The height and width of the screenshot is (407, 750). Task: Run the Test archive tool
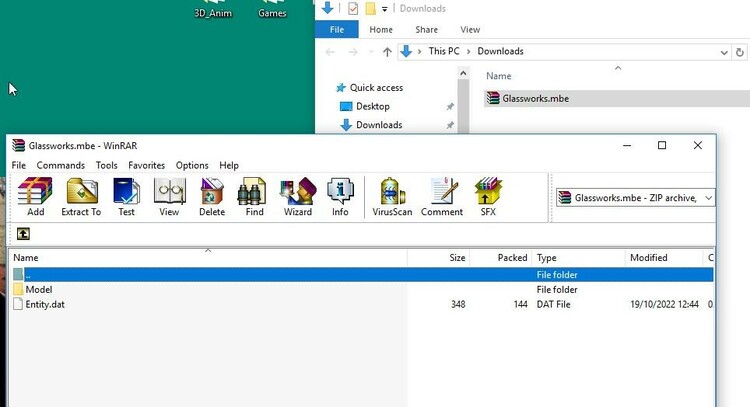(126, 197)
